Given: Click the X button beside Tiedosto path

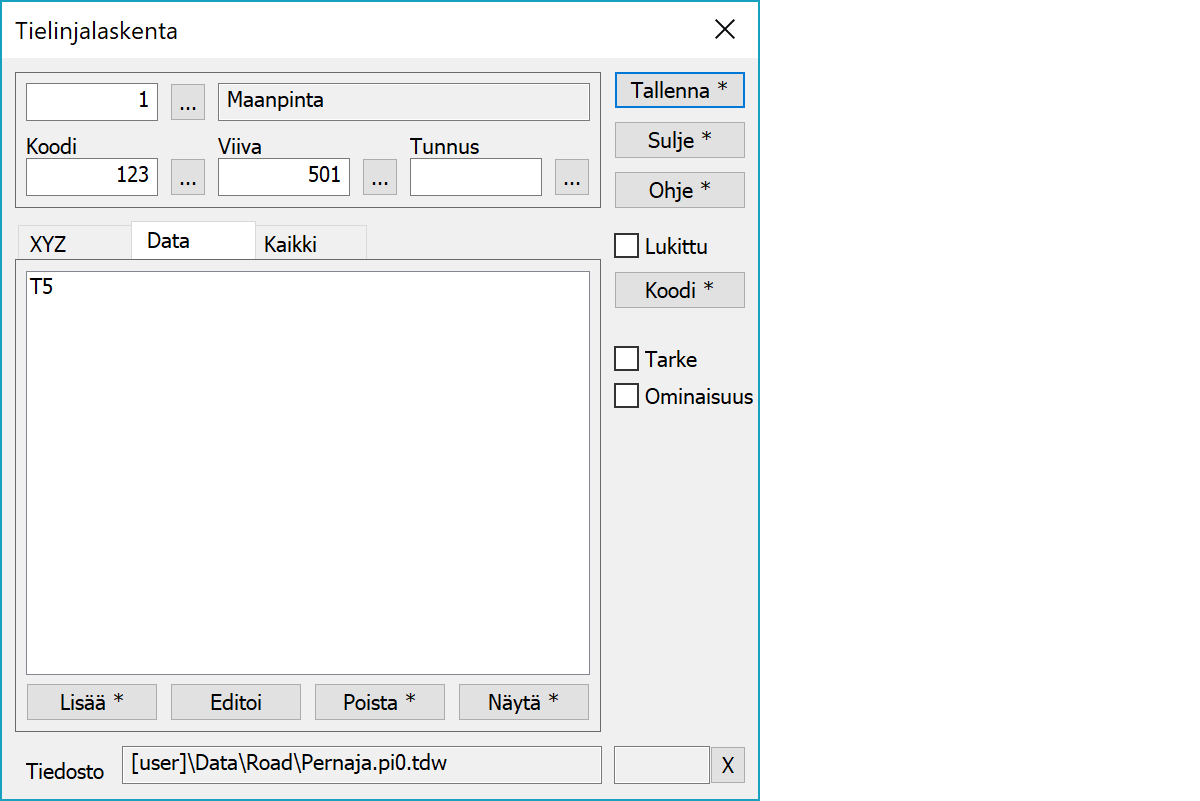Looking at the screenshot, I should coord(728,766).
